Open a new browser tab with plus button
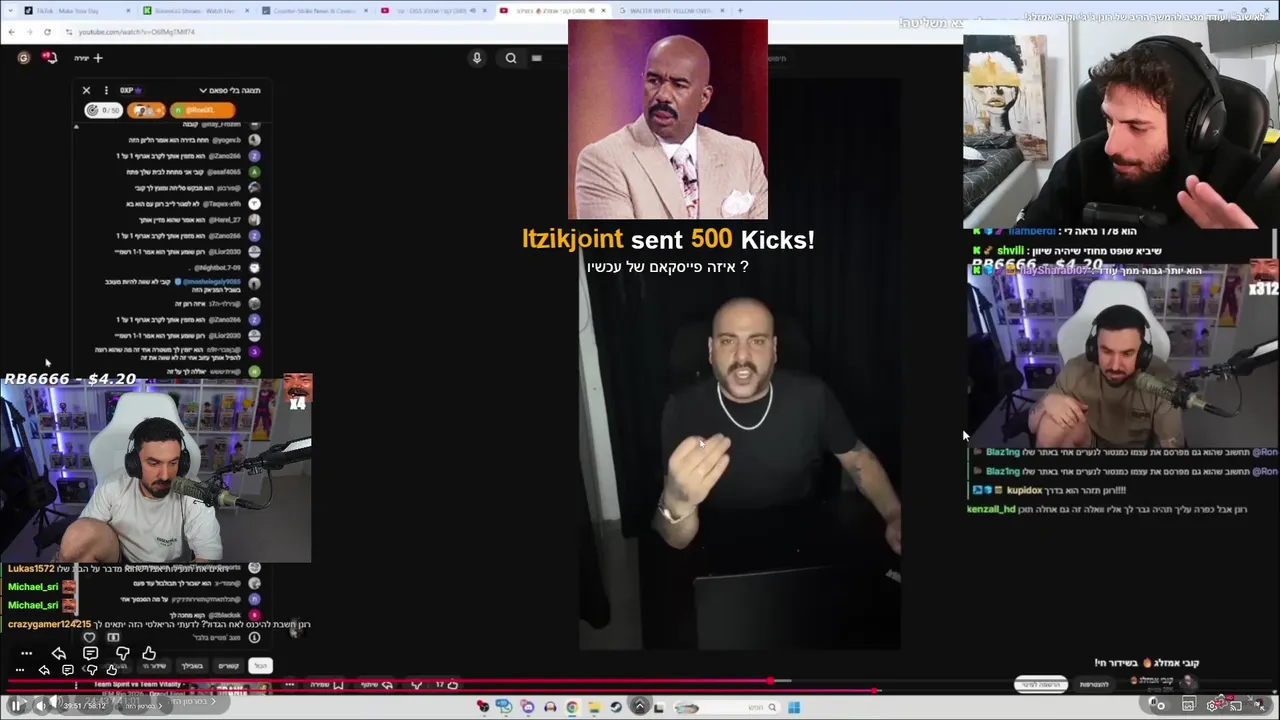Screen dimensions: 1280x720 coord(740,10)
